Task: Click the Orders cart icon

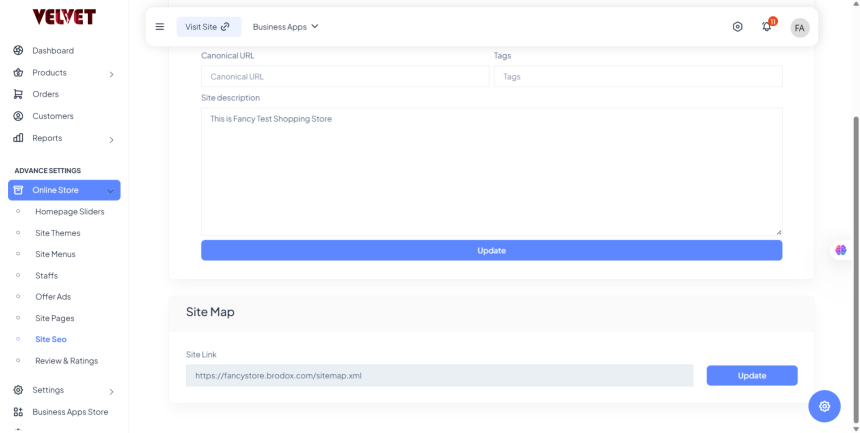Action: [x=18, y=94]
